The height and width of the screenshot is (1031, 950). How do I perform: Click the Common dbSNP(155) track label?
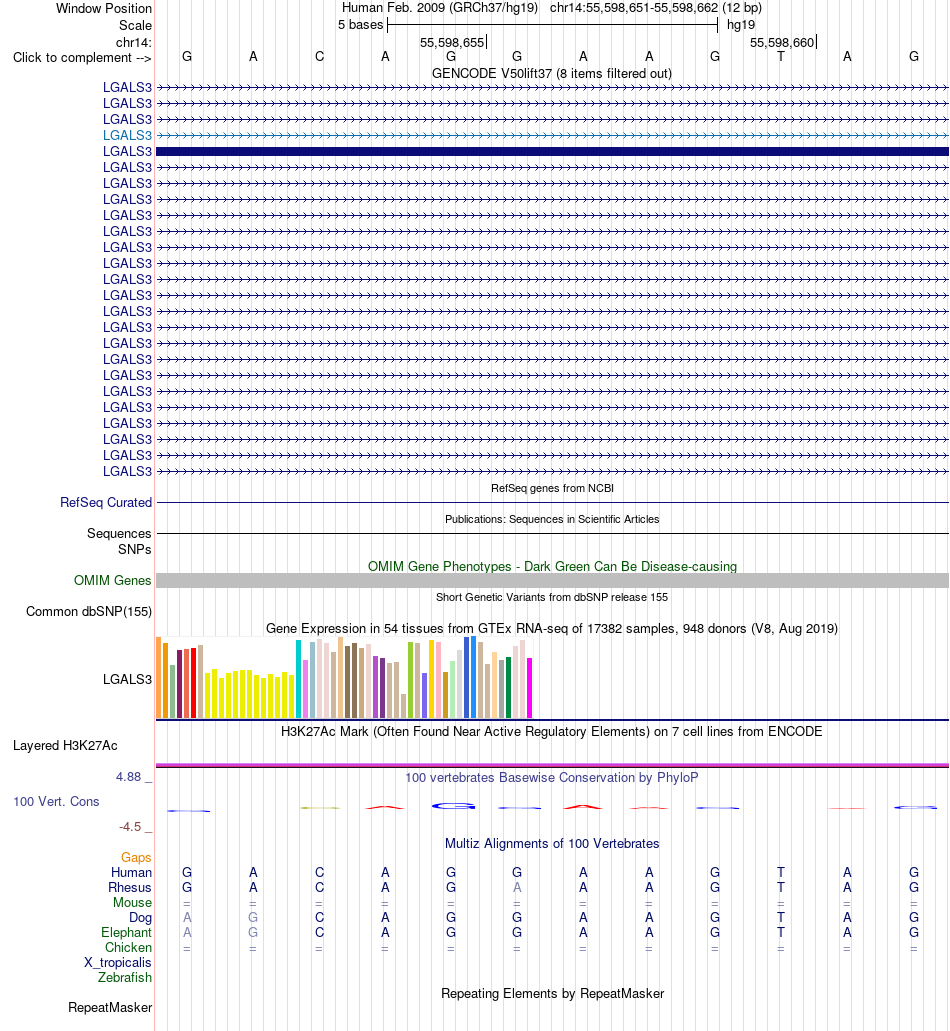(89, 611)
